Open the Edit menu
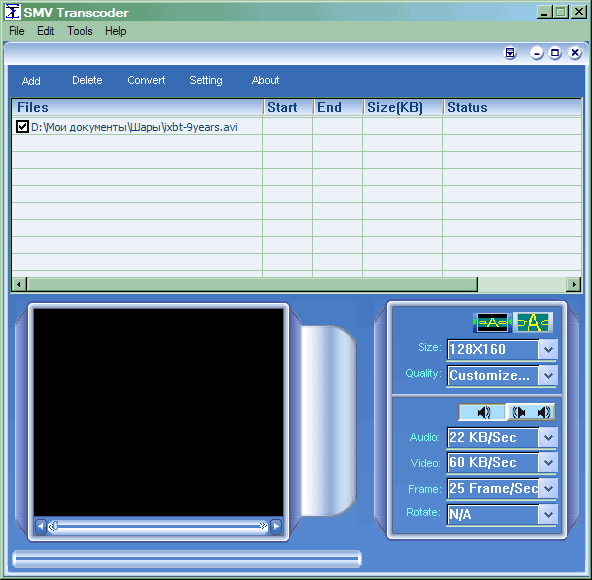The width and height of the screenshot is (592, 580). point(45,31)
